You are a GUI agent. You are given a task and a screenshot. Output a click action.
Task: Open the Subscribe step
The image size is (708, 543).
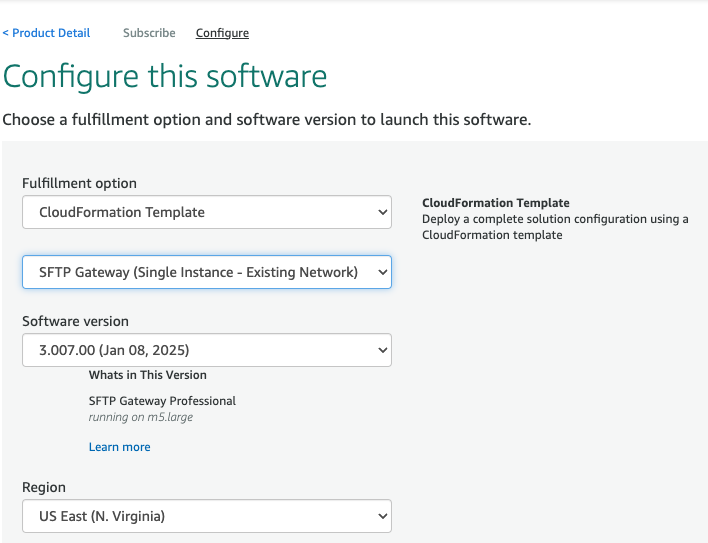pyautogui.click(x=149, y=33)
